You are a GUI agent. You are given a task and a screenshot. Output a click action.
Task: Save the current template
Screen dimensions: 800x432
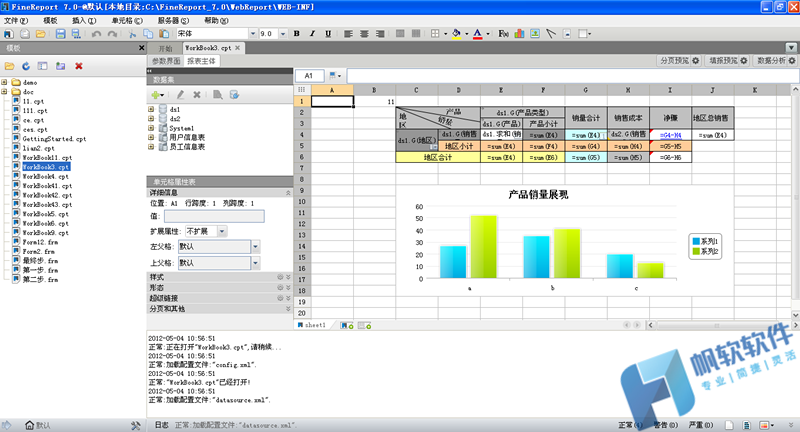click(x=61, y=34)
